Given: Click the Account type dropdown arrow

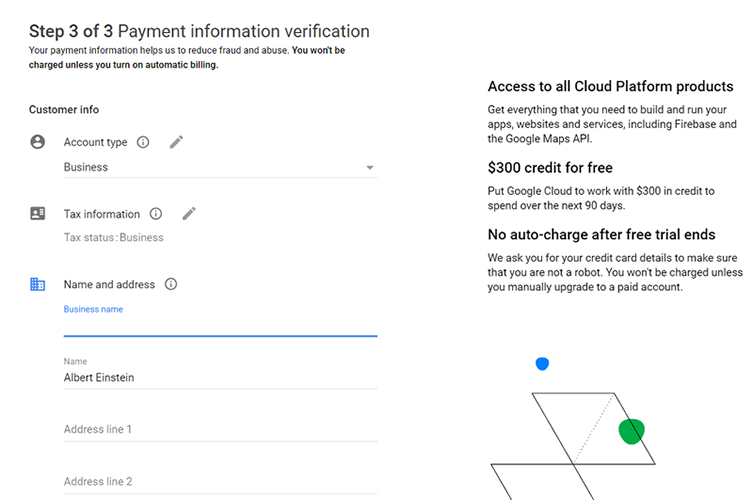Looking at the screenshot, I should [x=370, y=168].
